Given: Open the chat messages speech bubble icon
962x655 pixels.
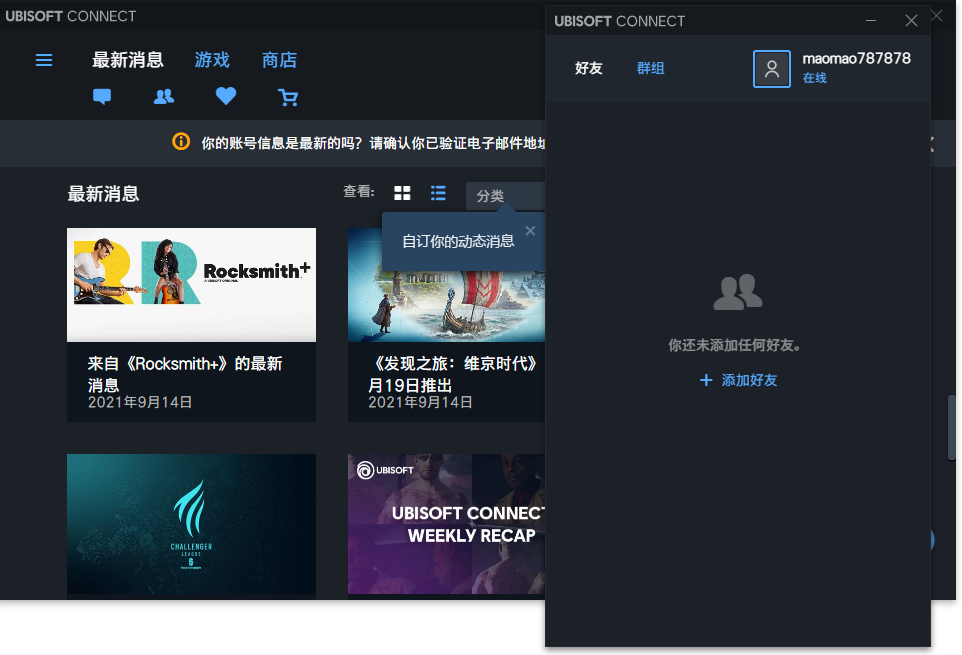Looking at the screenshot, I should 102,97.
